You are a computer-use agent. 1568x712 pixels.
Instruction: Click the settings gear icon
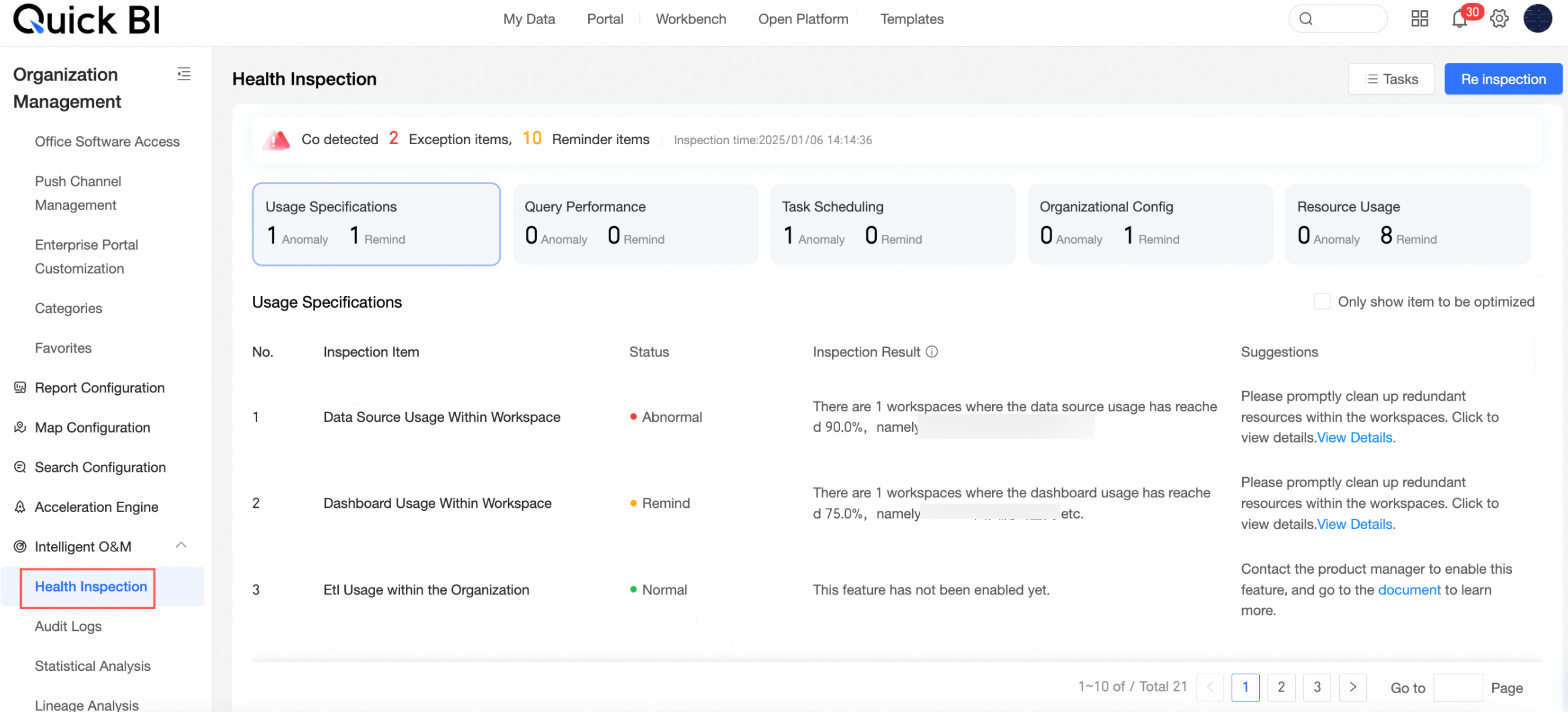click(x=1499, y=19)
